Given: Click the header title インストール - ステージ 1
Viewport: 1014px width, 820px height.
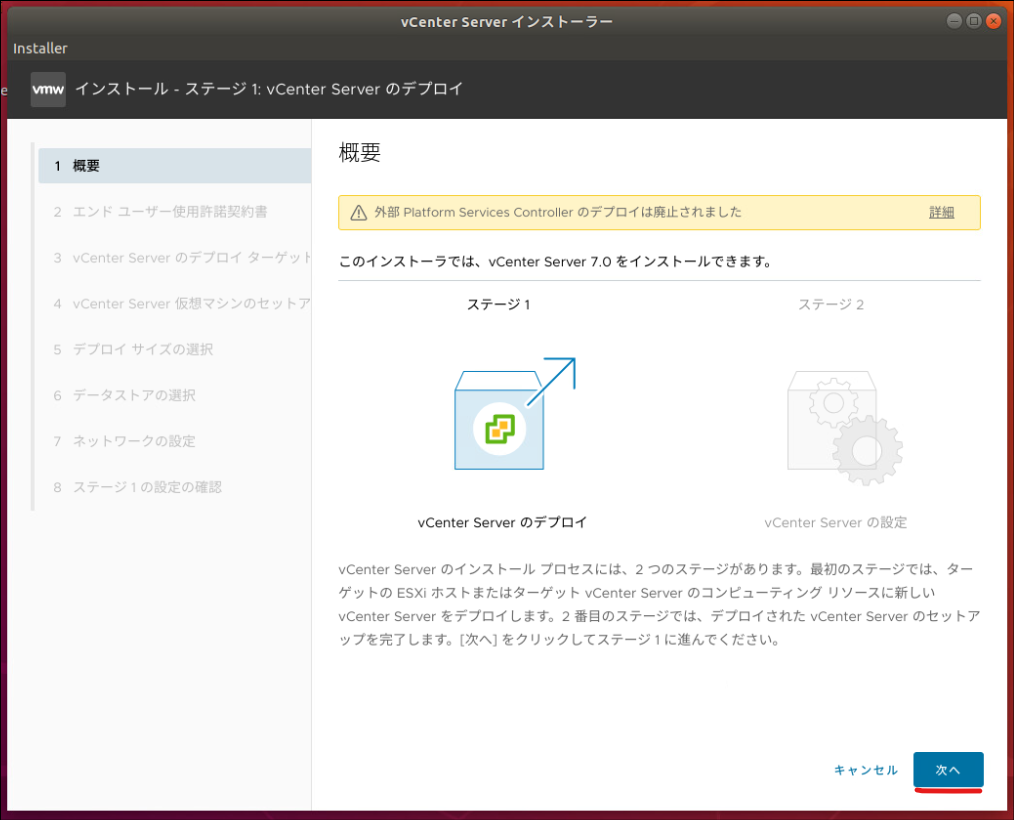Looking at the screenshot, I should 269,89.
